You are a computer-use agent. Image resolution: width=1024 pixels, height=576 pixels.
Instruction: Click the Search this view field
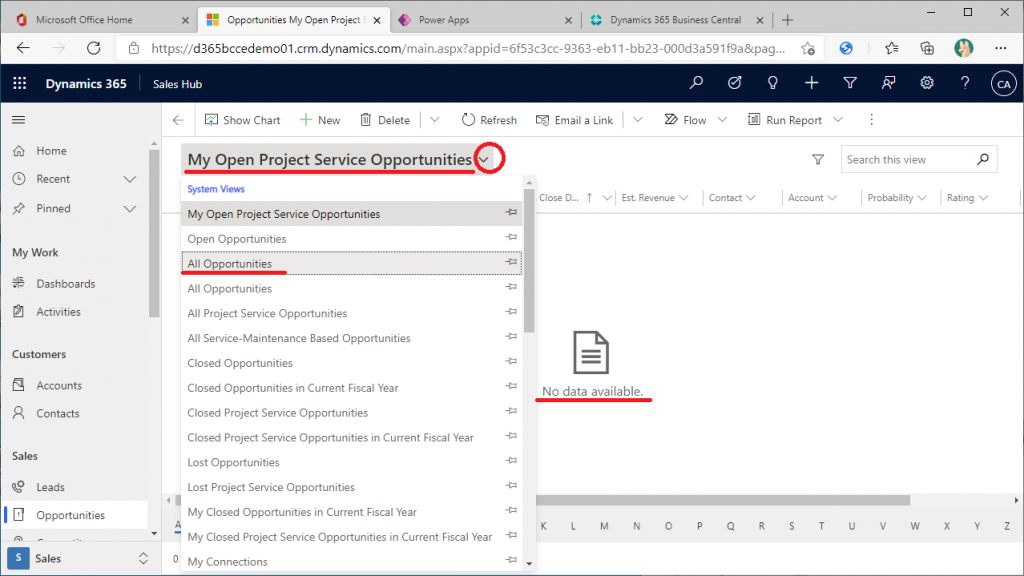(906, 159)
